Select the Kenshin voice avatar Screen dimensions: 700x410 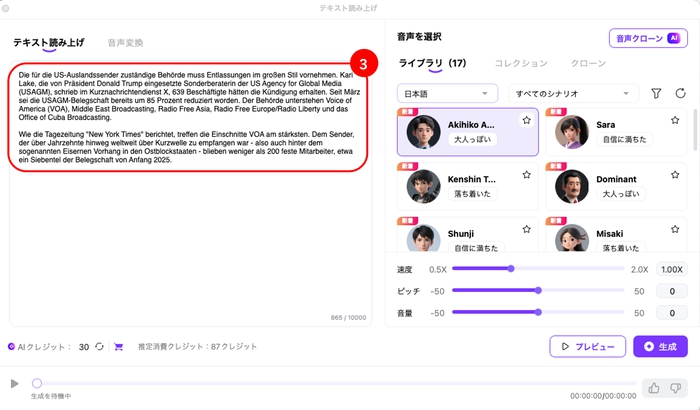pos(423,186)
